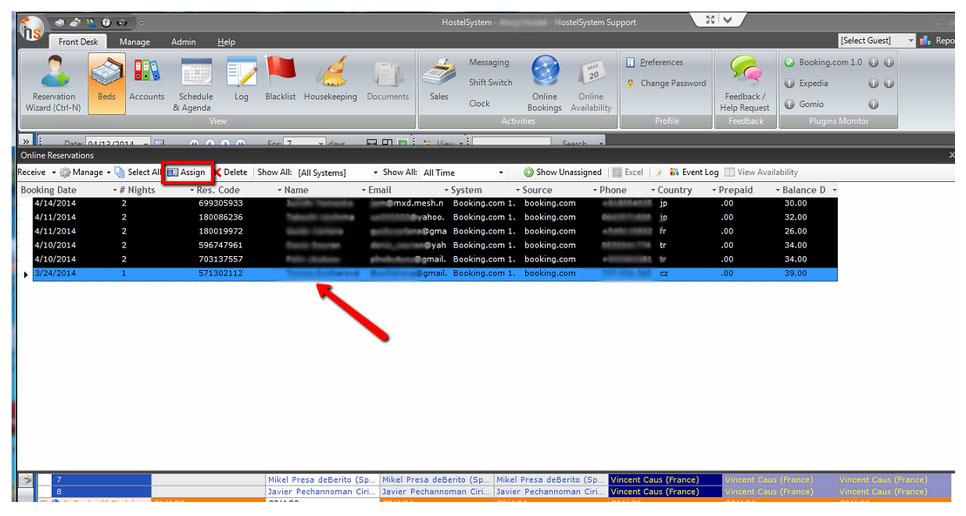
Task: Sort by the Prepaid column header
Action: tap(735, 190)
